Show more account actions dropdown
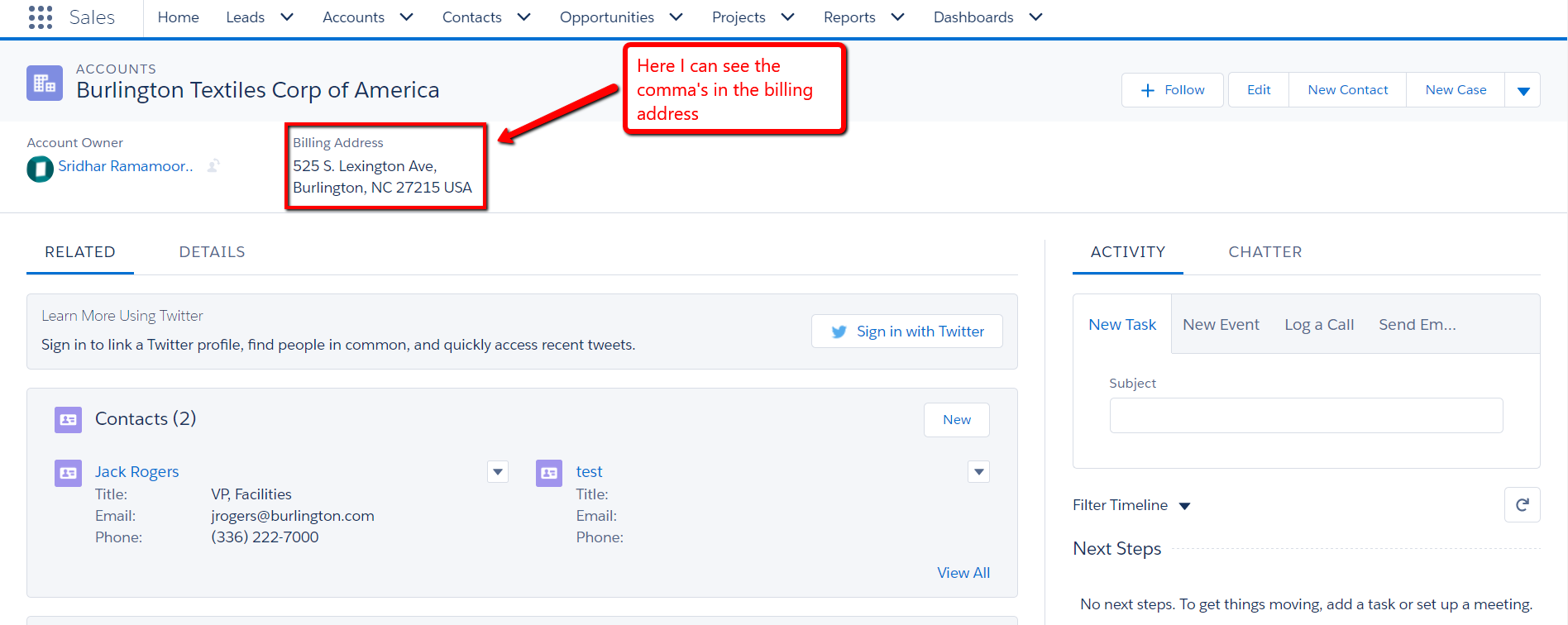Screen dimensions: 1568x625 1523,90
